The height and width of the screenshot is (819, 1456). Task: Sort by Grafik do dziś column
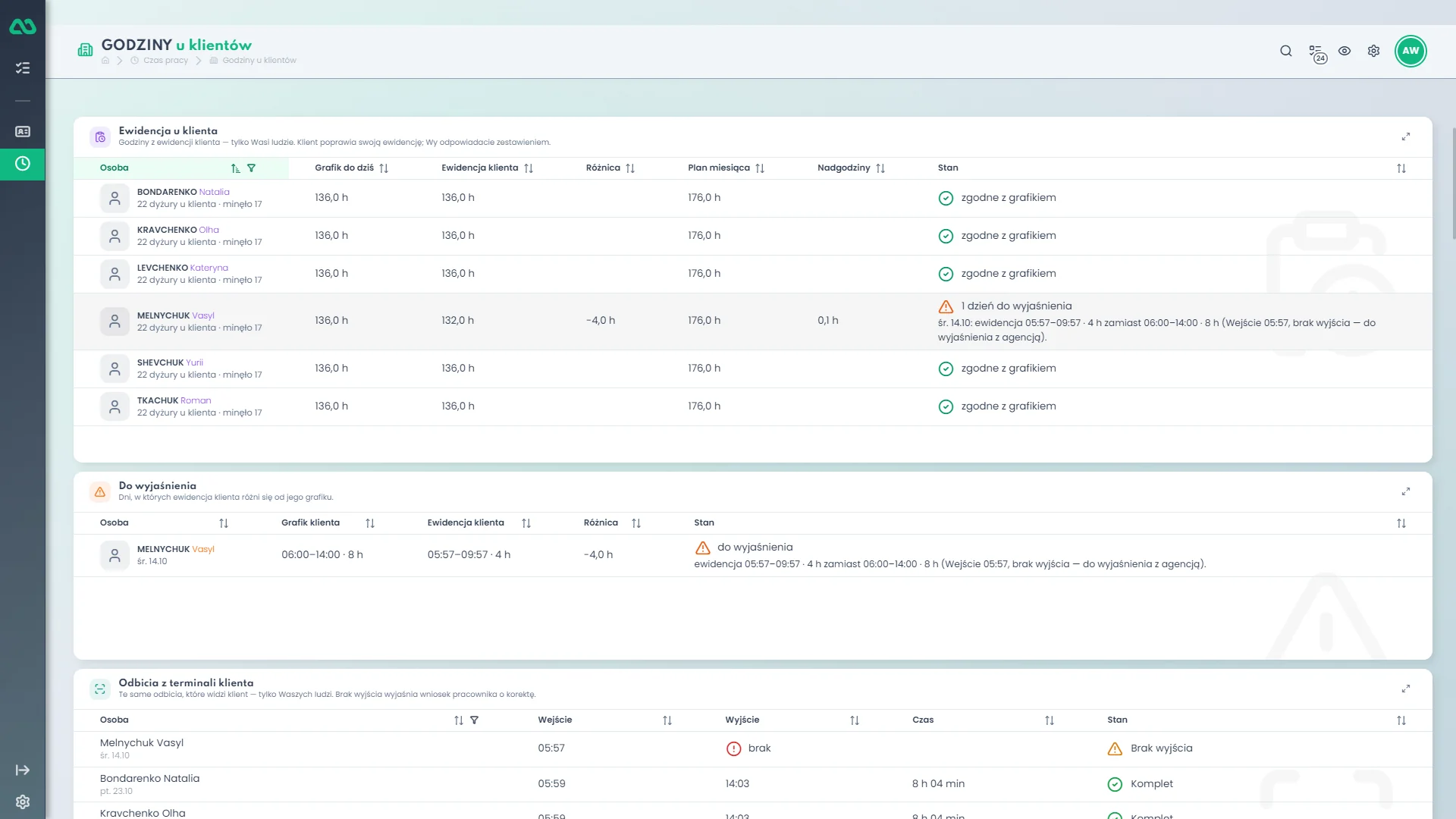[384, 168]
